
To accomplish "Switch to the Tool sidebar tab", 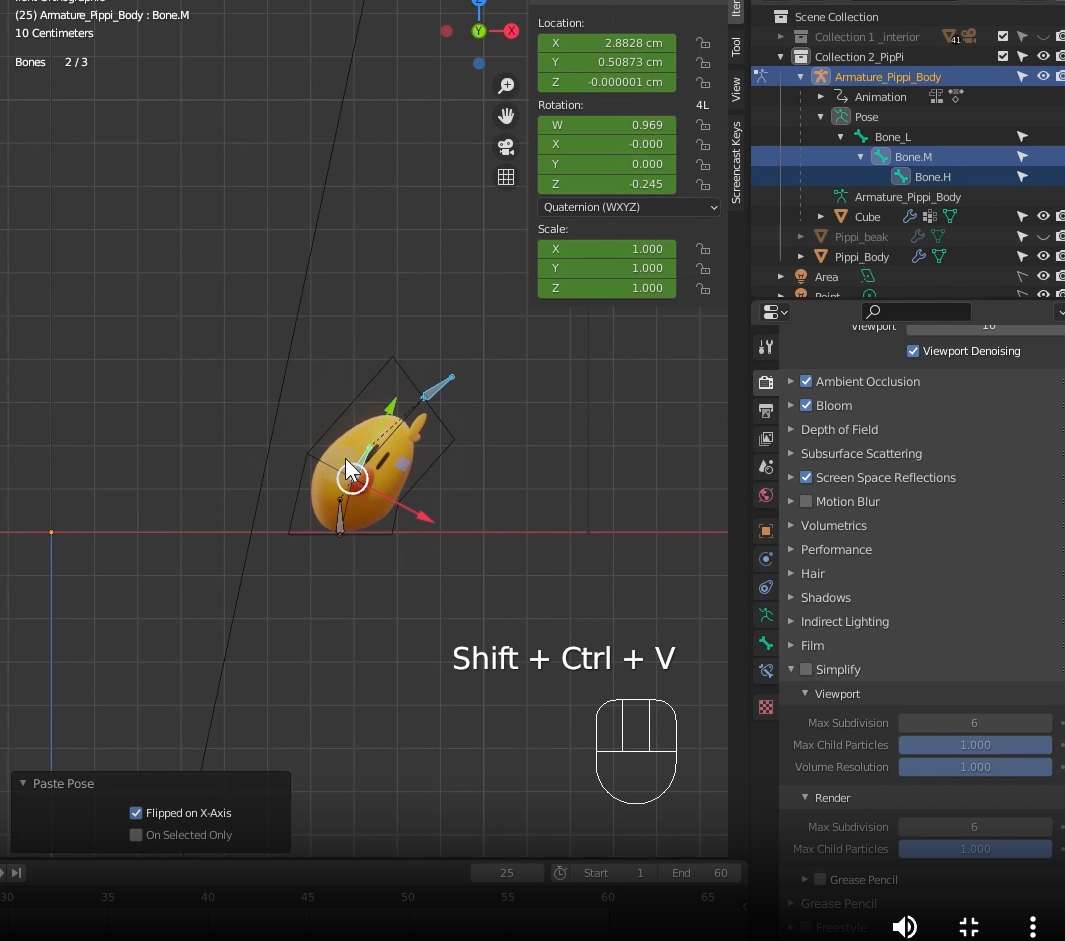I will tap(736, 47).
